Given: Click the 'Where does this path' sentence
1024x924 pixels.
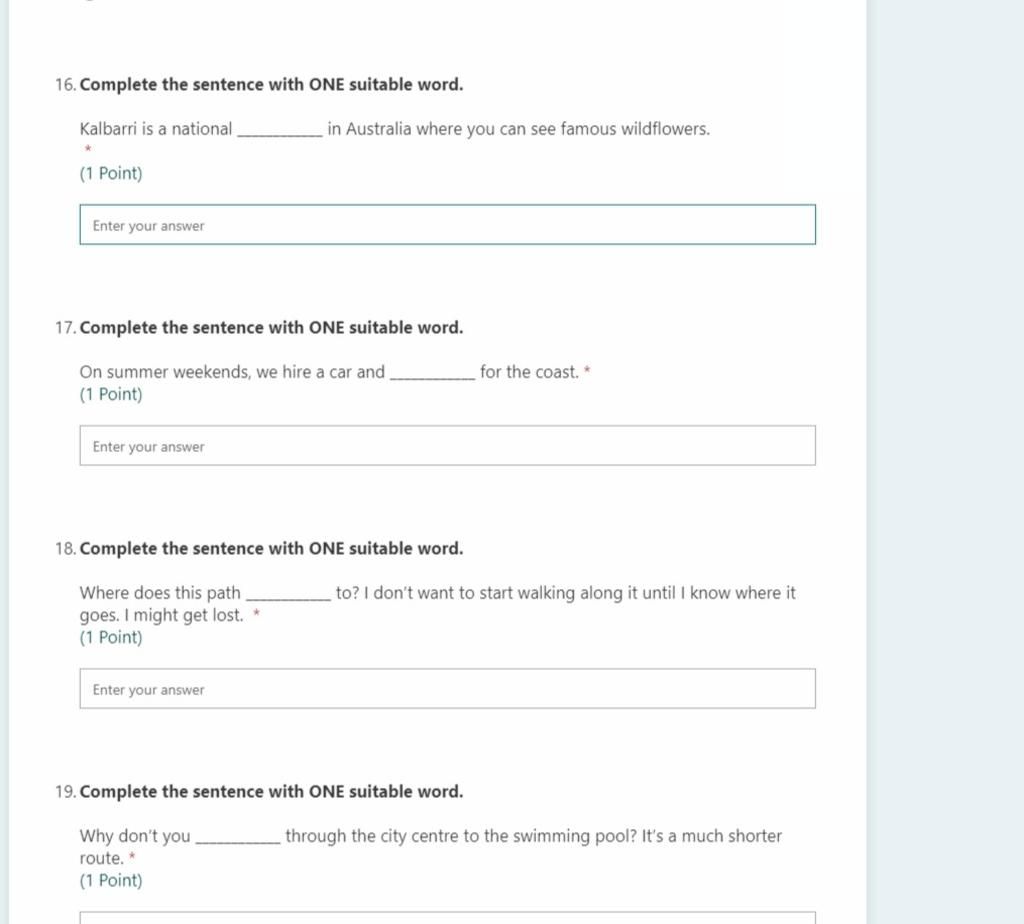Looking at the screenshot, I should (438, 604).
